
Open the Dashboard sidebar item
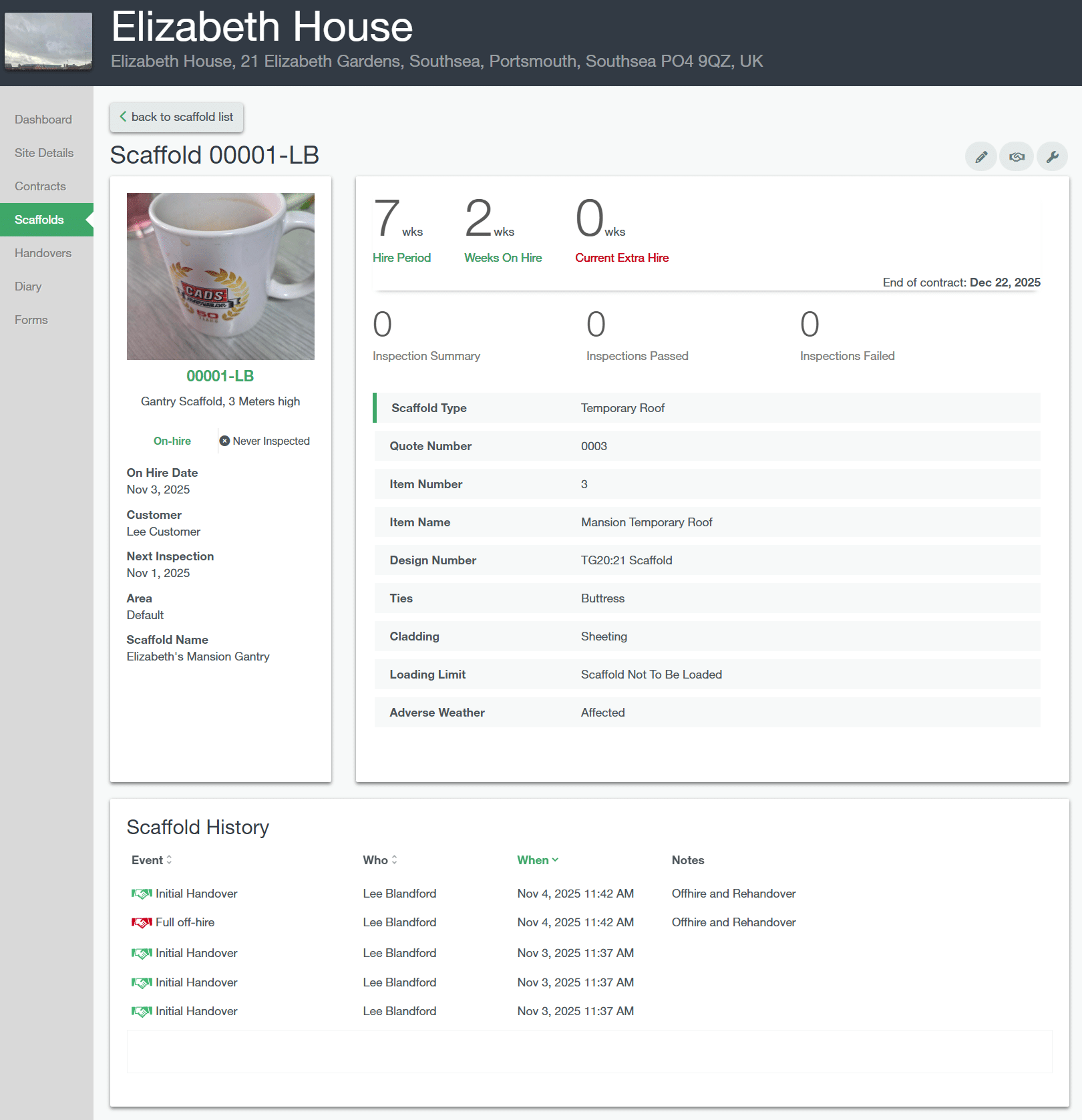(43, 120)
